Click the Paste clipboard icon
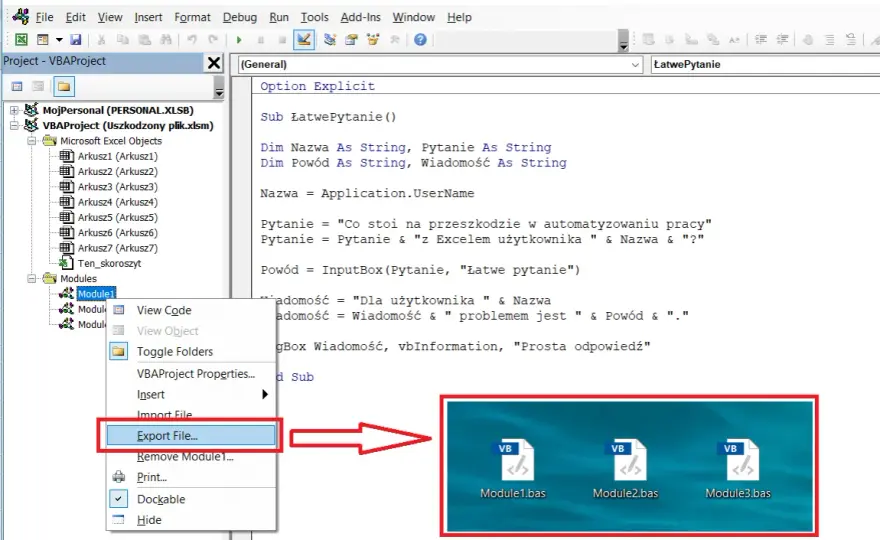880x540 pixels. coord(144,39)
